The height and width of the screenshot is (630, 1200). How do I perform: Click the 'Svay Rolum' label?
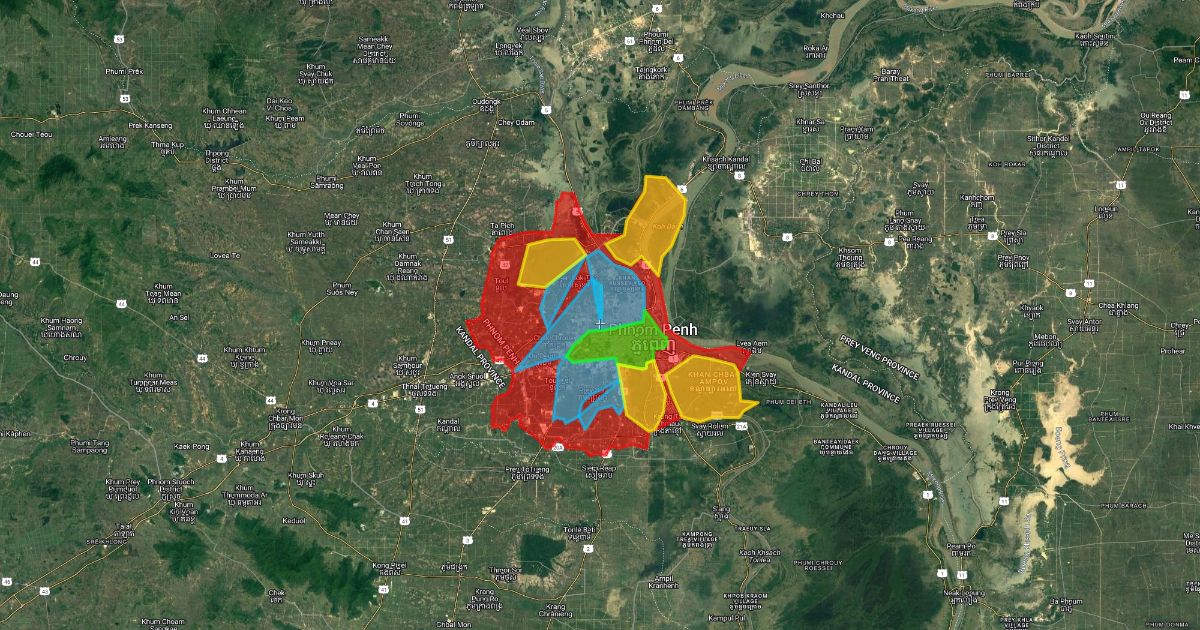point(712,426)
